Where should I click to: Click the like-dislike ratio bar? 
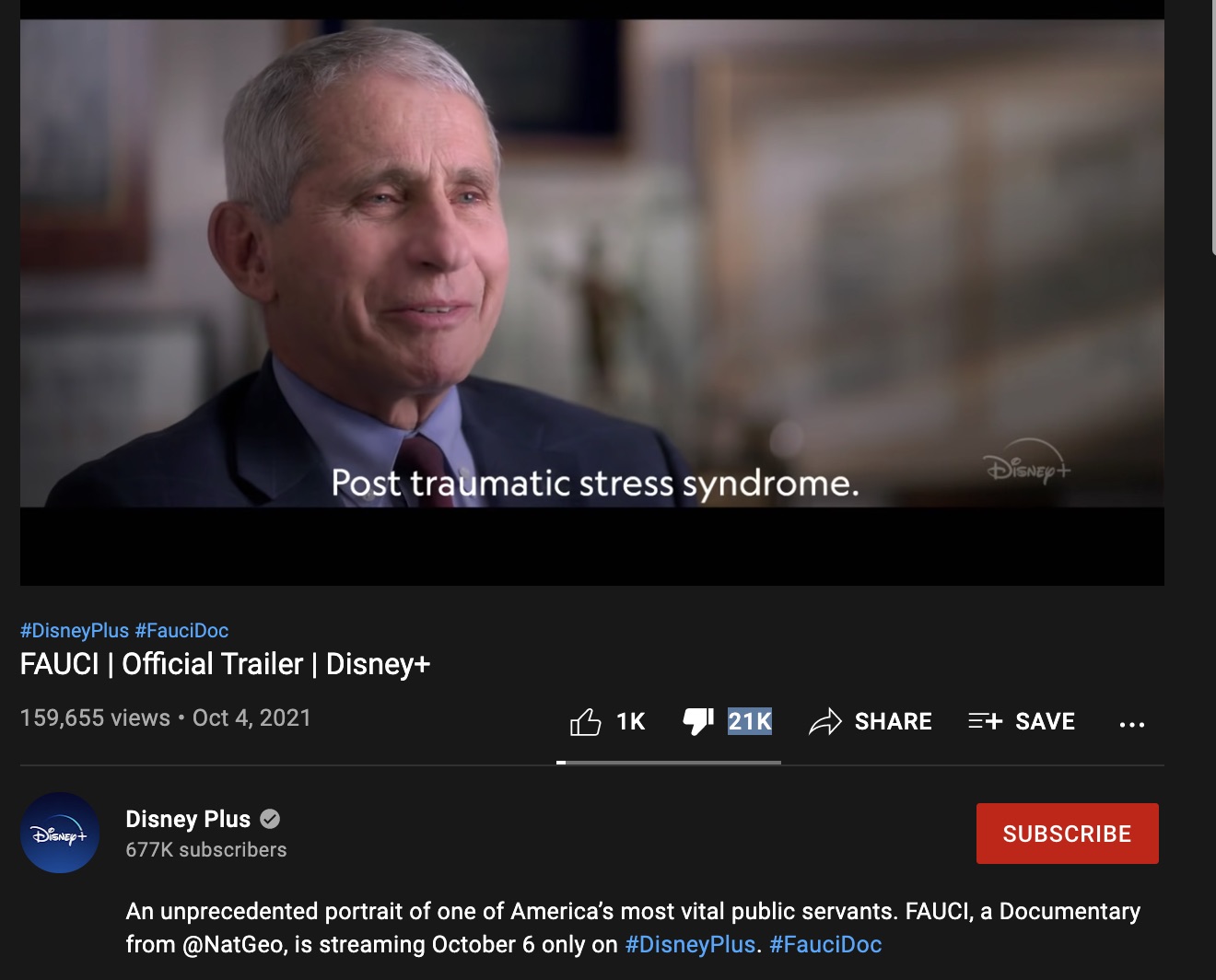click(669, 763)
